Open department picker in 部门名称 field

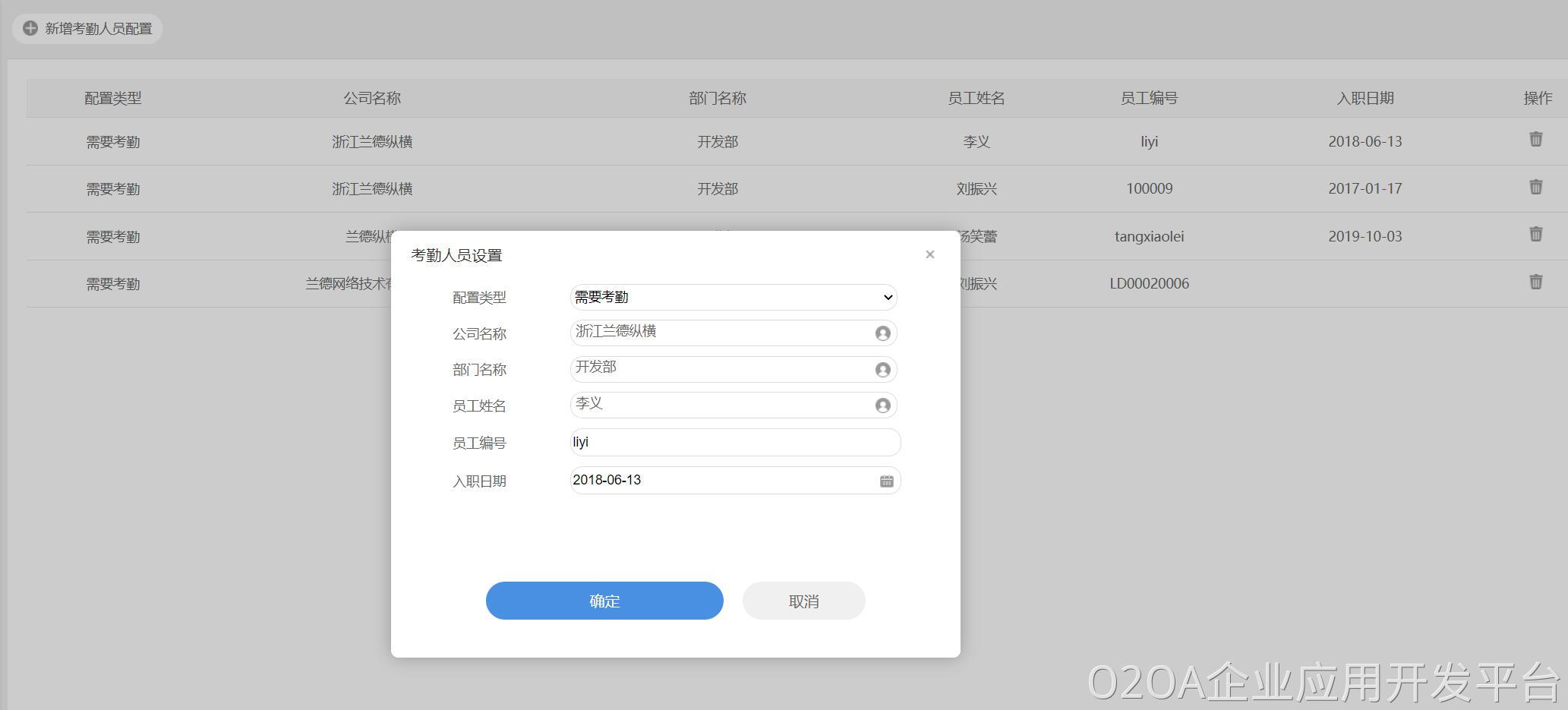[x=882, y=370]
